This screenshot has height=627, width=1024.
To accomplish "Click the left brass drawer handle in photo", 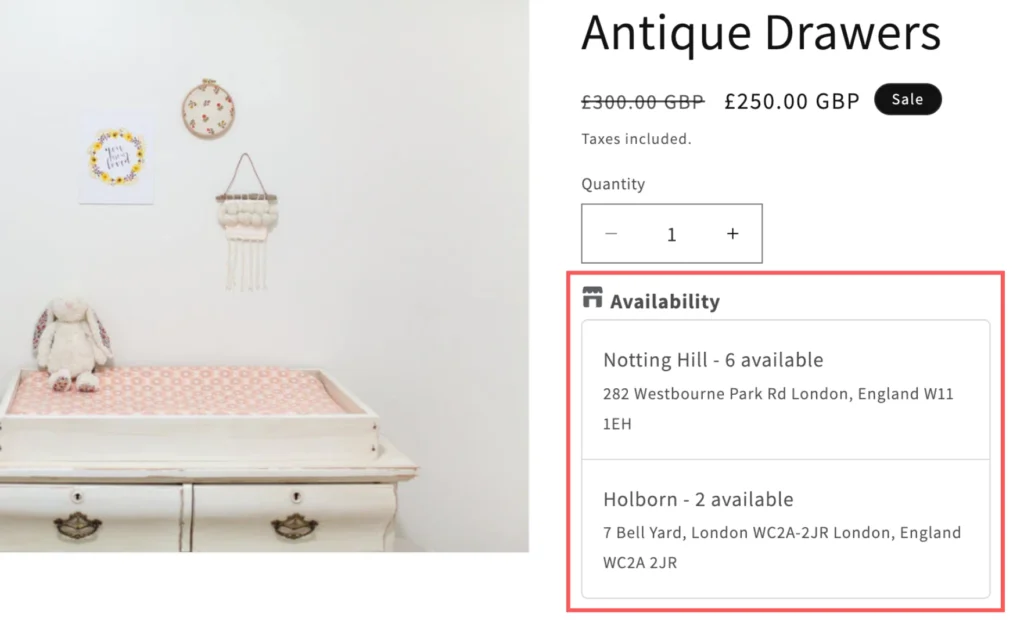I will pyautogui.click(x=77, y=524).
